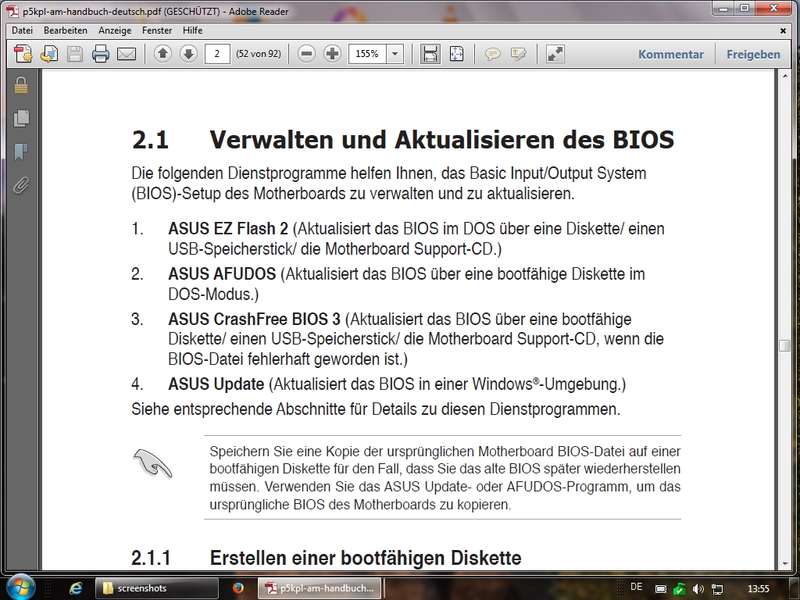
Task: Go to the next page with the down arrow
Action: (x=189, y=53)
